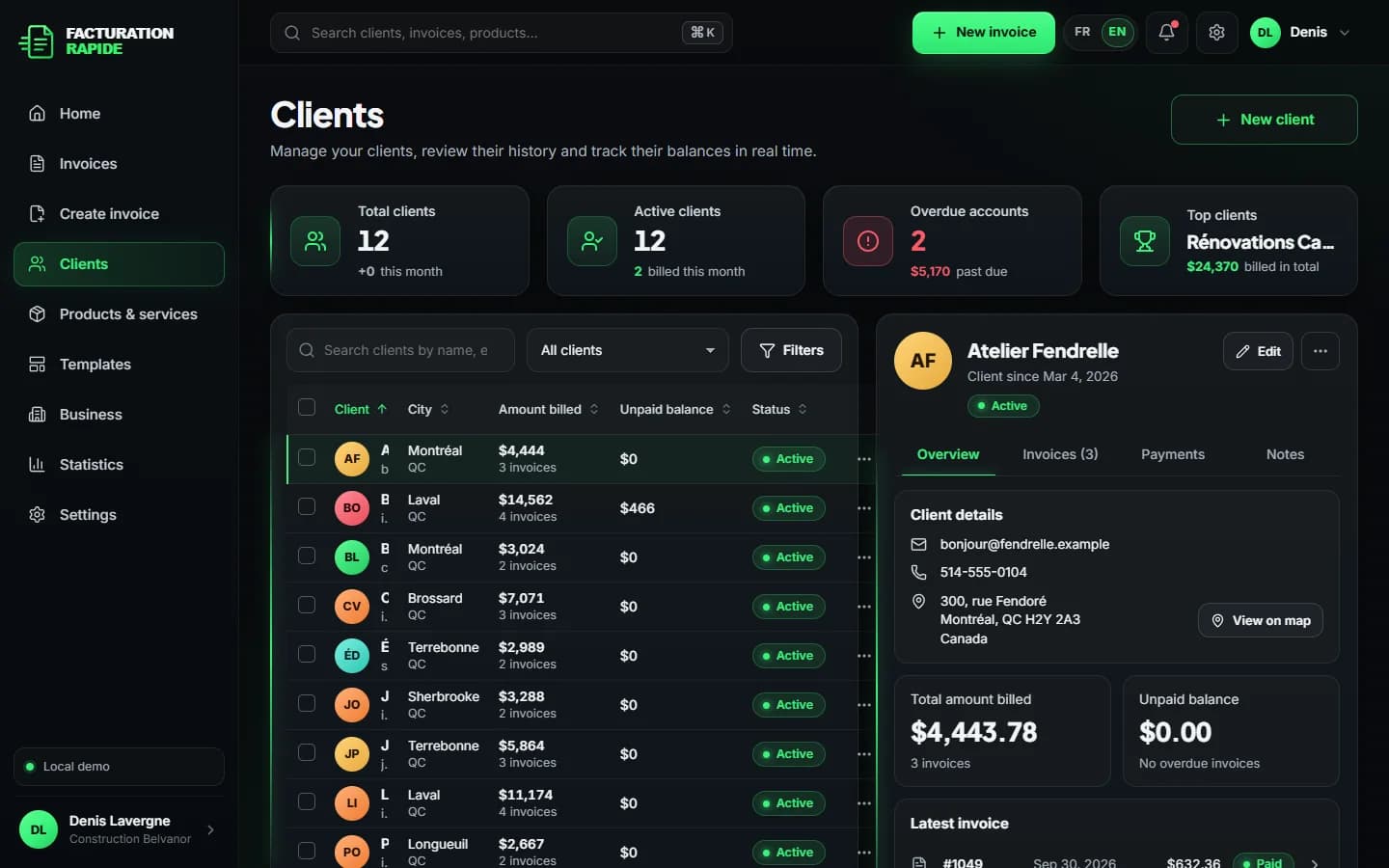Open row actions for the JO Sherbrooke client
The height and width of the screenshot is (868, 1389).
tap(864, 705)
